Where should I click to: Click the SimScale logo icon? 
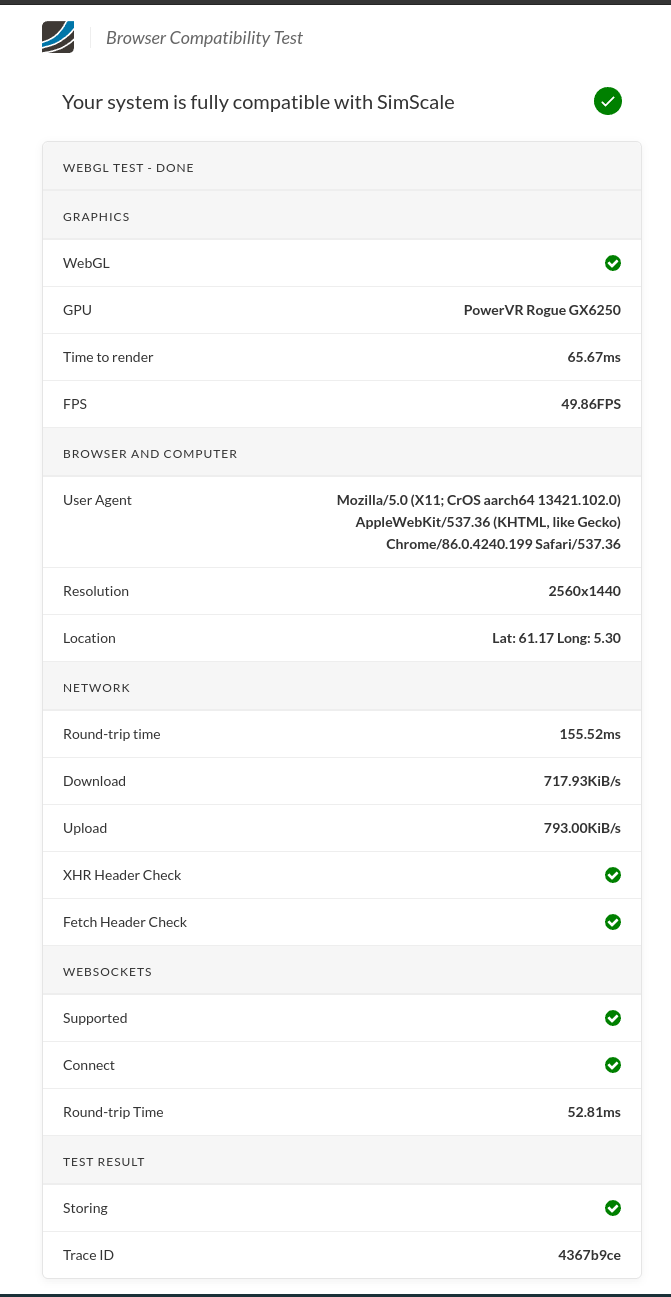58,37
